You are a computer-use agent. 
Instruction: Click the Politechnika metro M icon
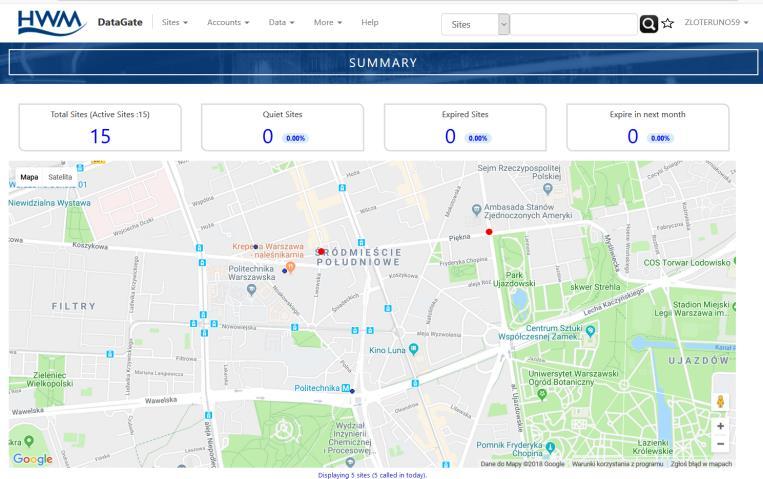345,388
